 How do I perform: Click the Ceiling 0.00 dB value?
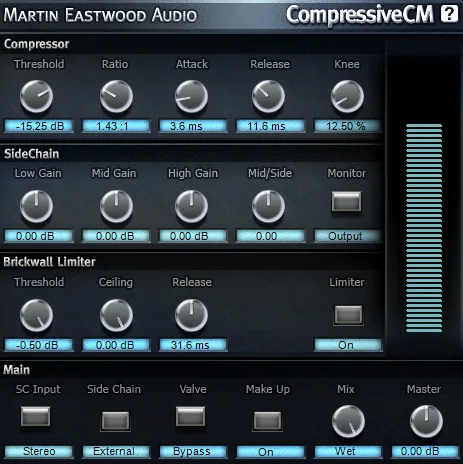coord(116,345)
